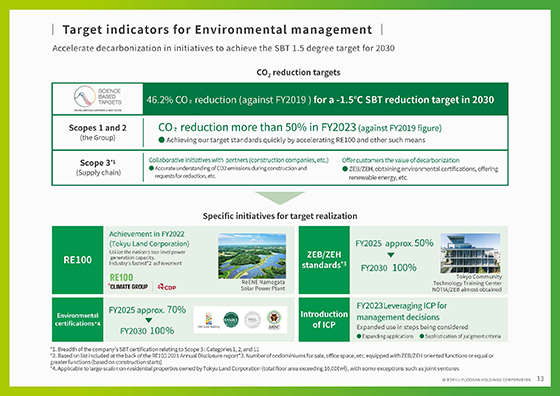Click the brown round certification badge
Viewport: 560px width, 396px height.
tap(274, 320)
